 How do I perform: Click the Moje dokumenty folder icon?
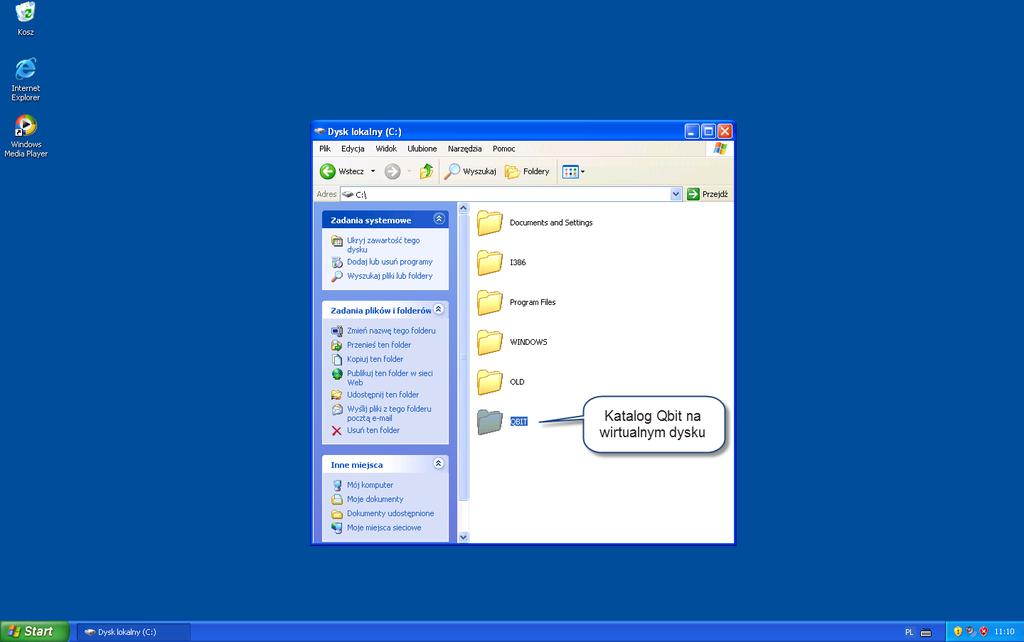point(337,500)
